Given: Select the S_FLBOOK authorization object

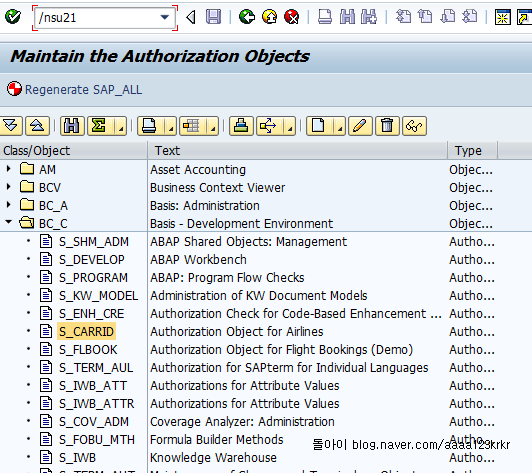Looking at the screenshot, I should 88,349.
